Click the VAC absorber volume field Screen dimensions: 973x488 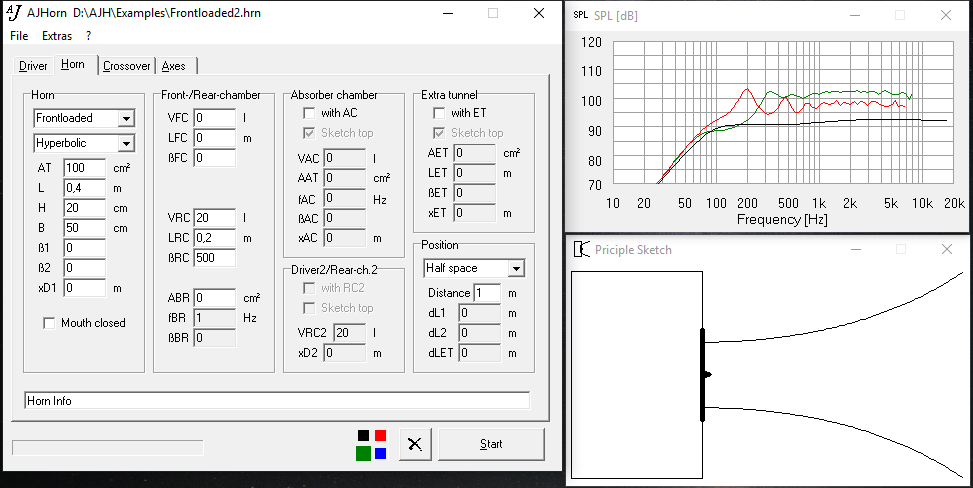click(x=345, y=158)
